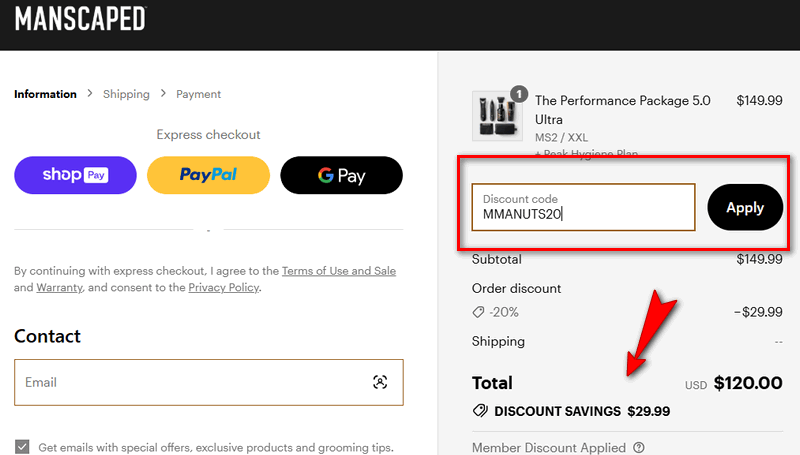Click the contact scan icon in Email field

pyautogui.click(x=380, y=382)
